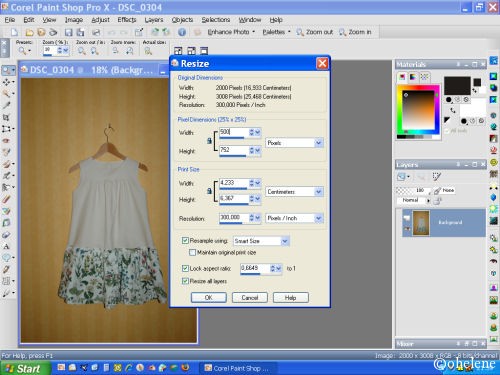Click the Lock aspect ratio value field
500x375 pixels.
255,268
